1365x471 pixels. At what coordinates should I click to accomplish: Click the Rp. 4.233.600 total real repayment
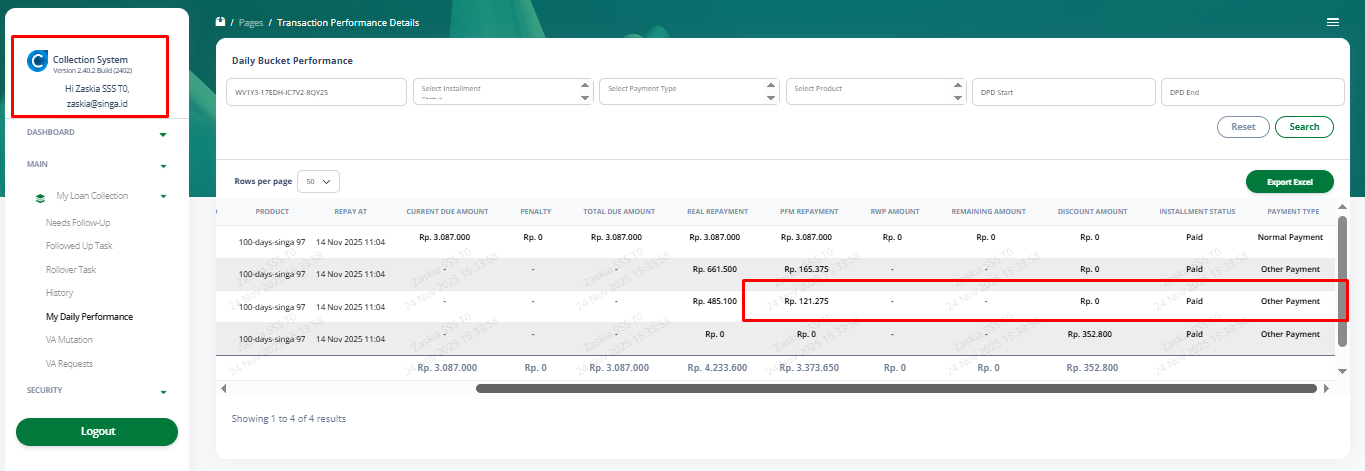[717, 368]
